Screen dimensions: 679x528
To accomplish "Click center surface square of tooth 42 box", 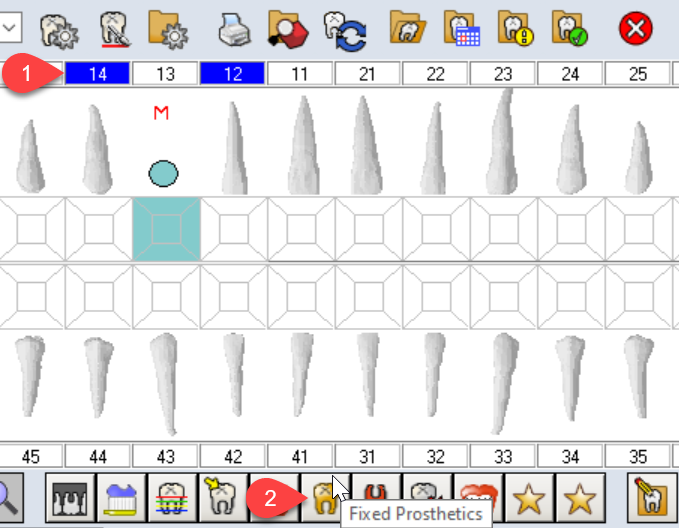I will click(x=234, y=297).
